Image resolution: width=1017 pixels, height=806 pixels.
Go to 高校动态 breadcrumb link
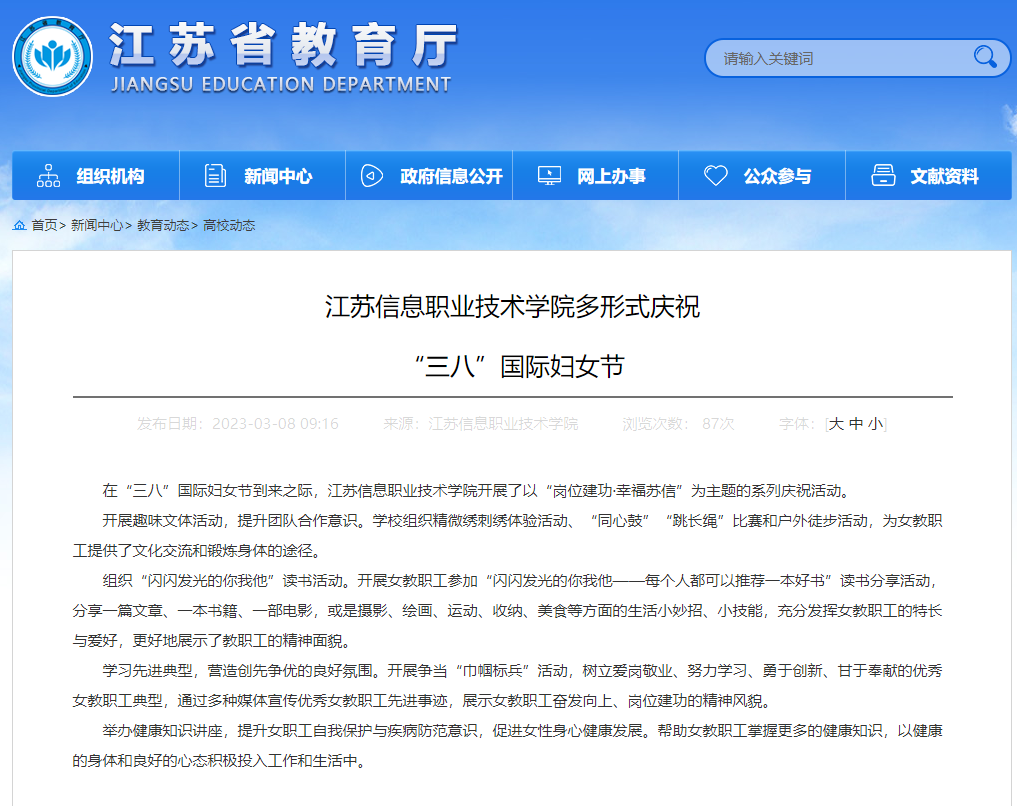(x=229, y=225)
